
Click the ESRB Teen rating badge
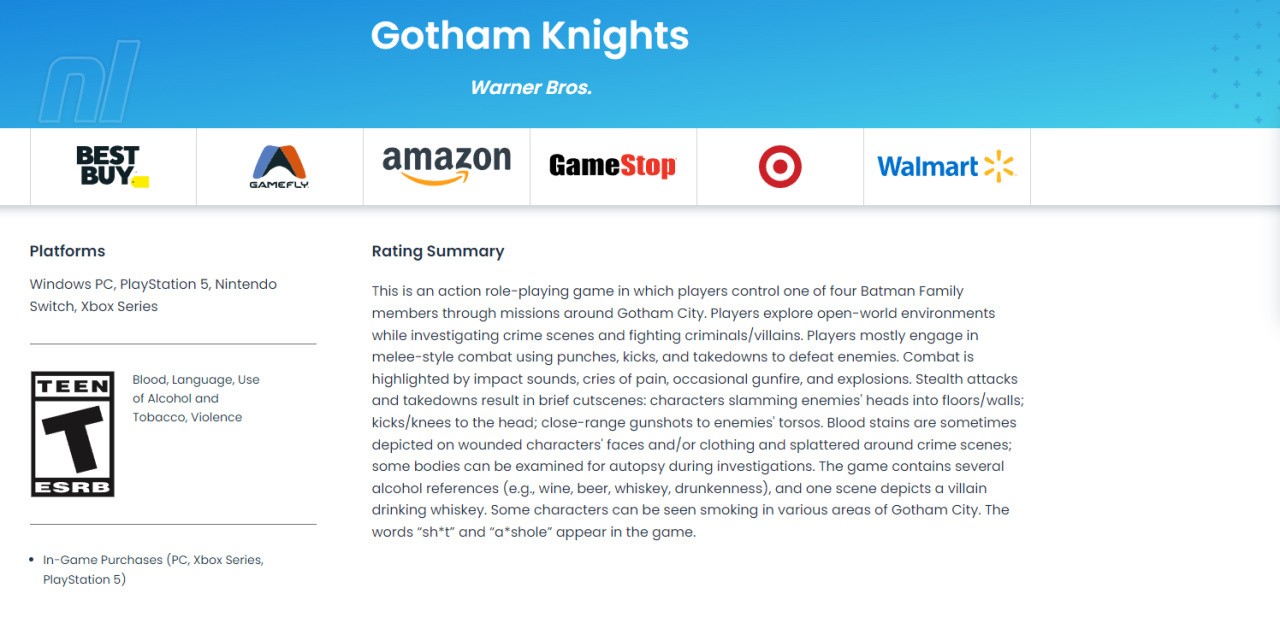(73, 434)
